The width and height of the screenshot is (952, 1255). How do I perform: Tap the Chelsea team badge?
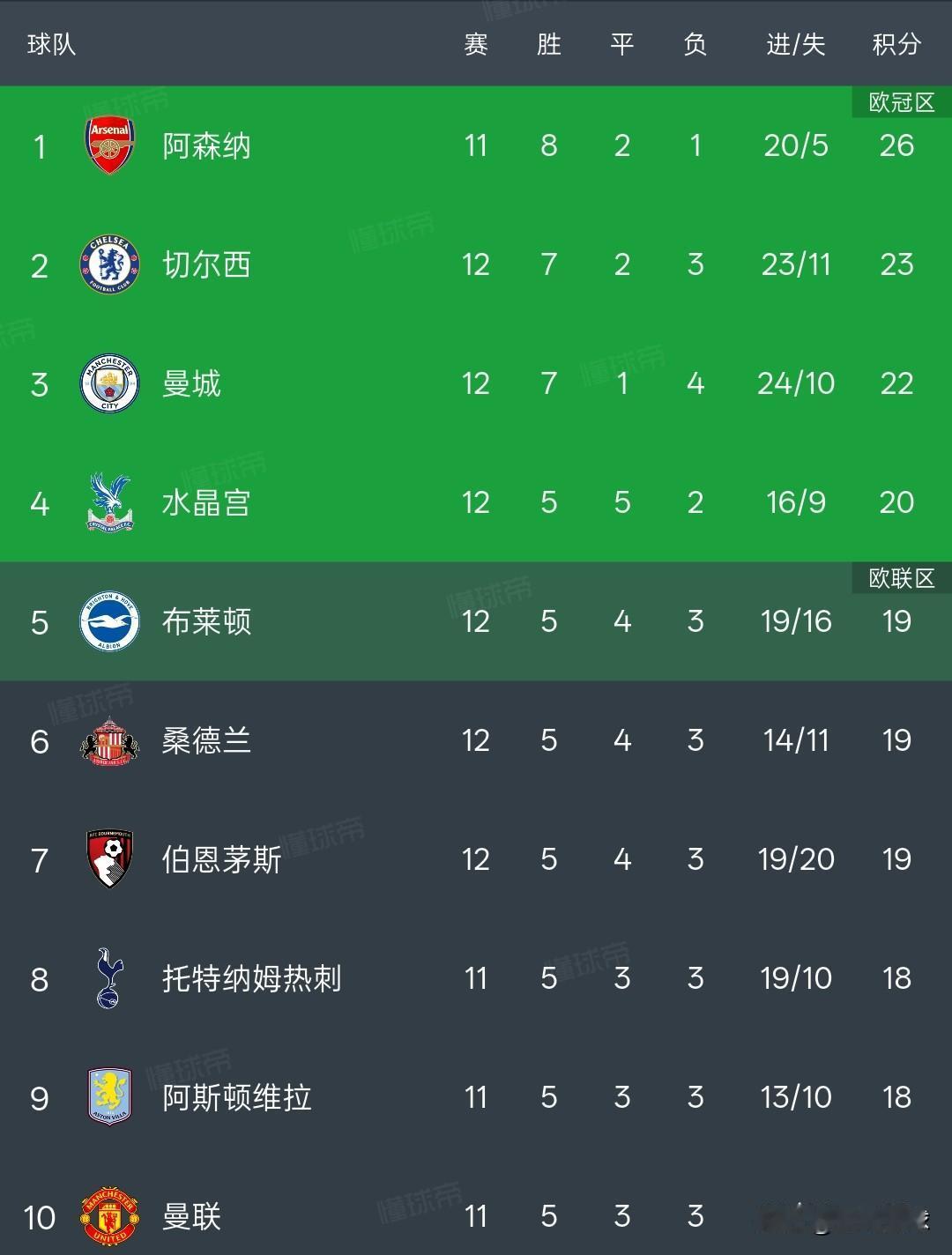[x=109, y=264]
